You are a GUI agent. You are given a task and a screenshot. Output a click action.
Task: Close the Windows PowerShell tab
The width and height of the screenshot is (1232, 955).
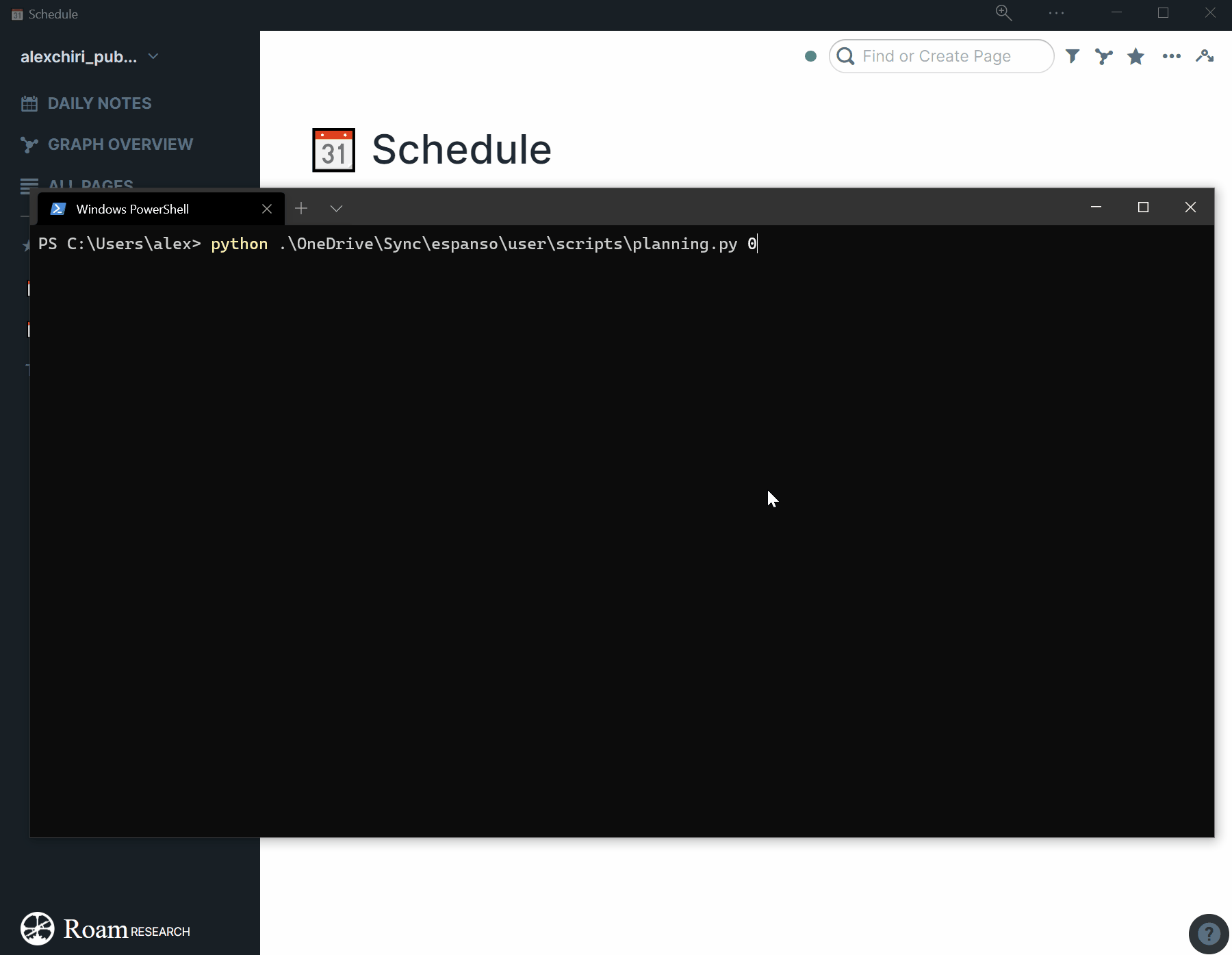(267, 209)
